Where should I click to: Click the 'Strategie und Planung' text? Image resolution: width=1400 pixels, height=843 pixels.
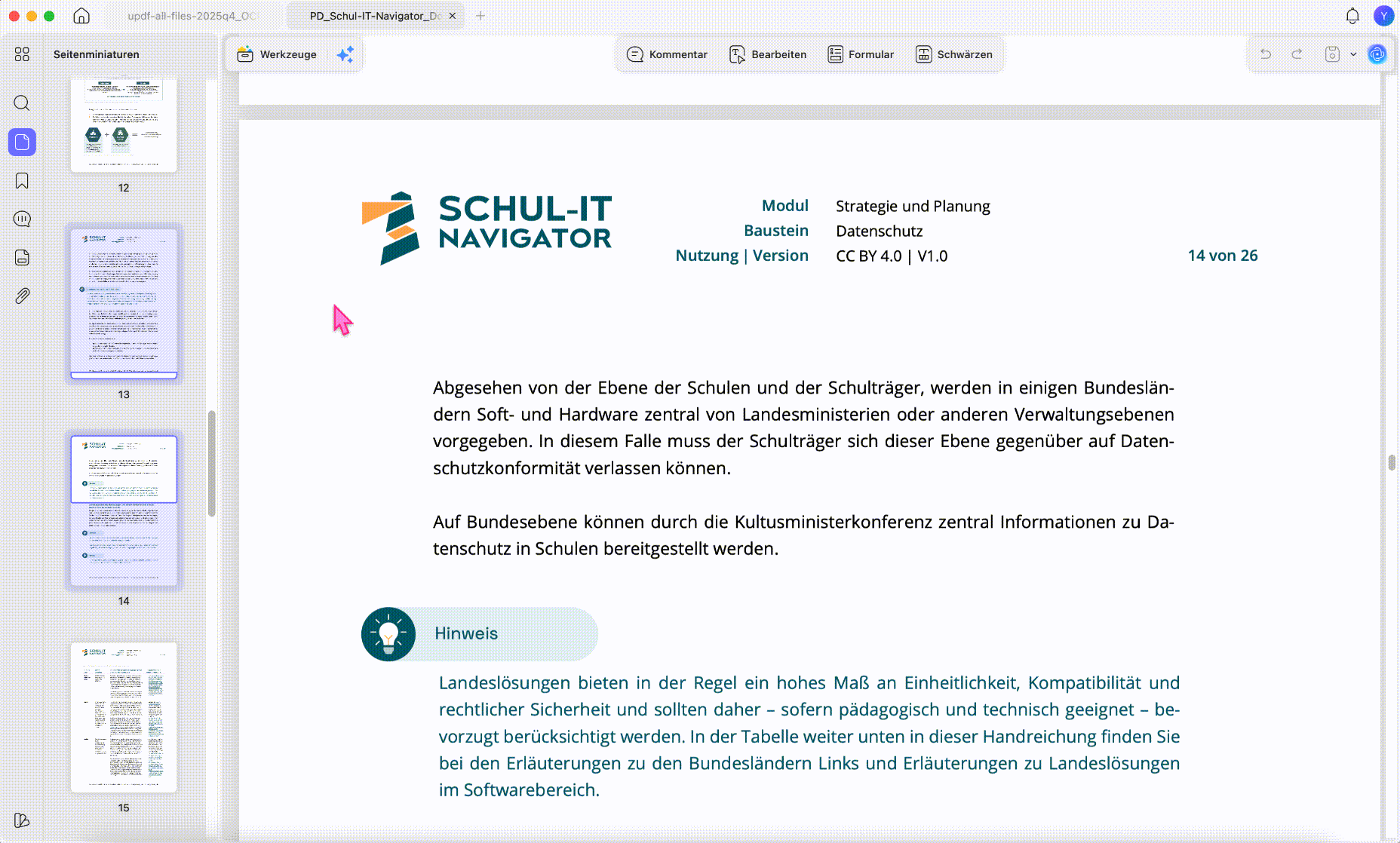click(x=913, y=206)
